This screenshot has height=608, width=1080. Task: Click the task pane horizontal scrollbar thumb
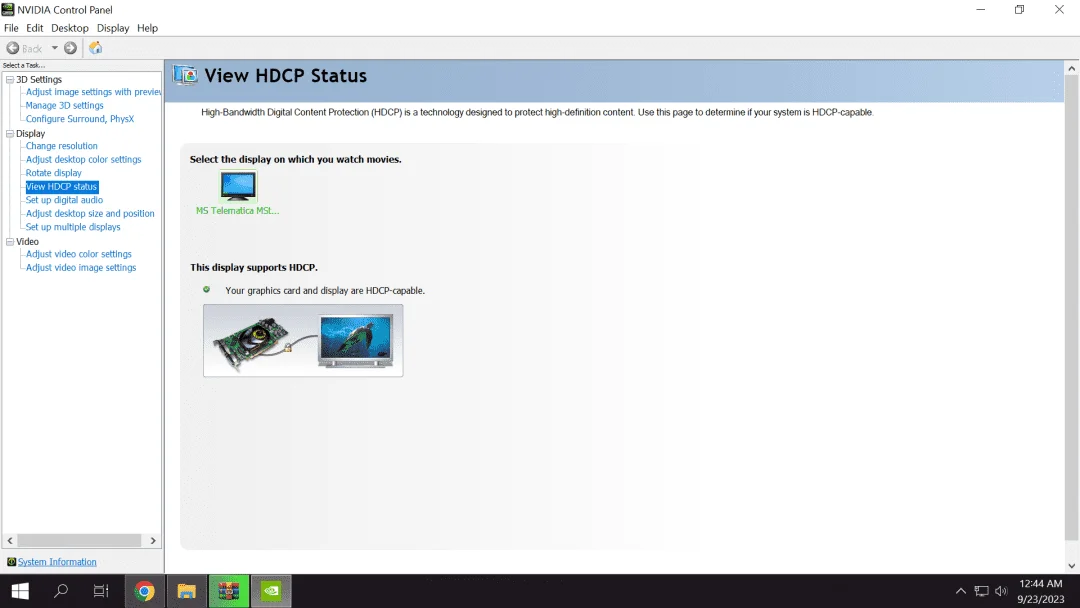(79, 541)
